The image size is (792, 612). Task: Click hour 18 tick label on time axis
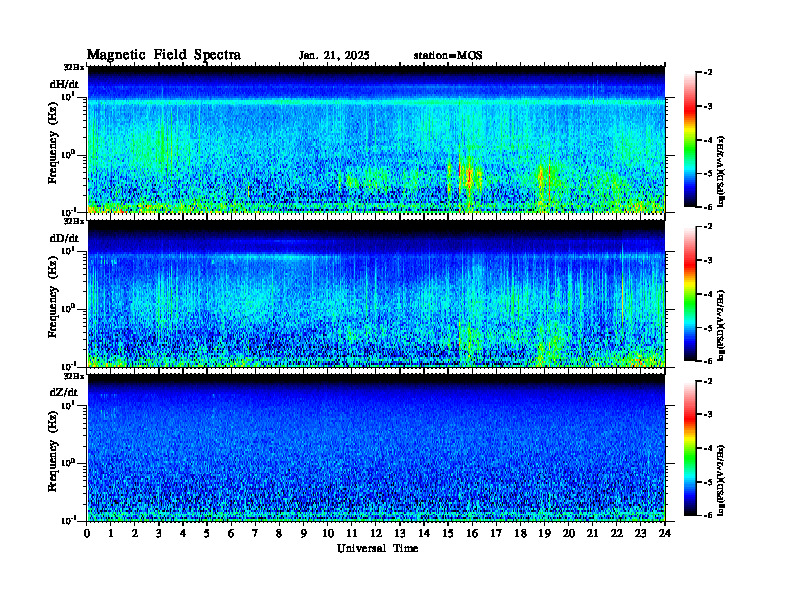[x=520, y=534]
